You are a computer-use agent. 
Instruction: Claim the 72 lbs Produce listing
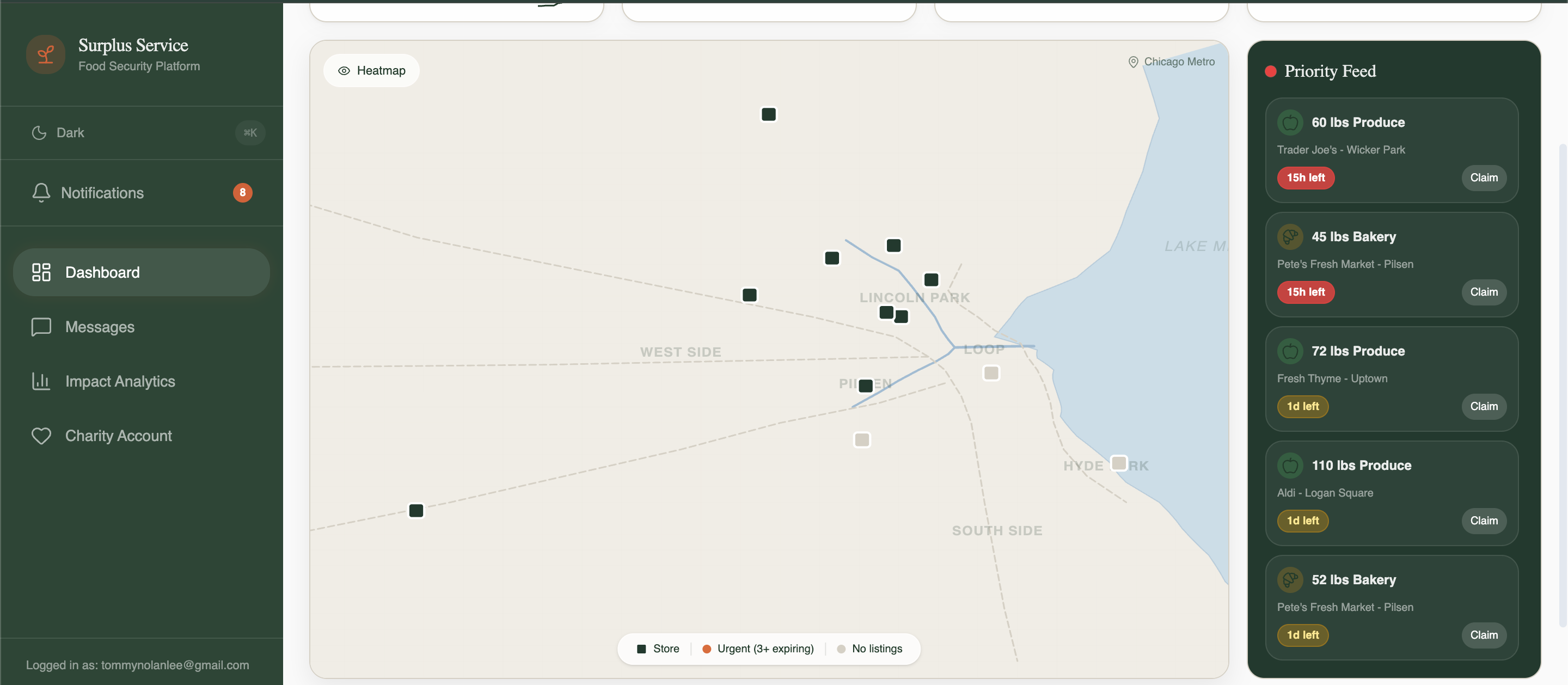(x=1484, y=406)
